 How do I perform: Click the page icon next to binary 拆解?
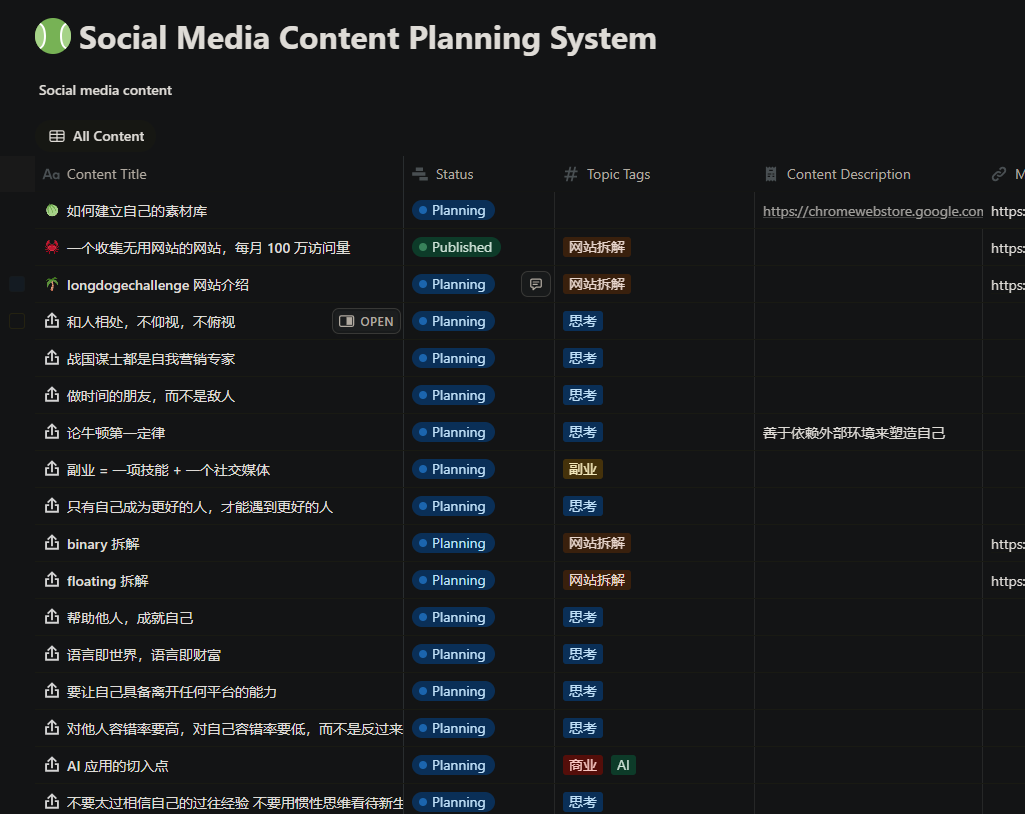[52, 543]
